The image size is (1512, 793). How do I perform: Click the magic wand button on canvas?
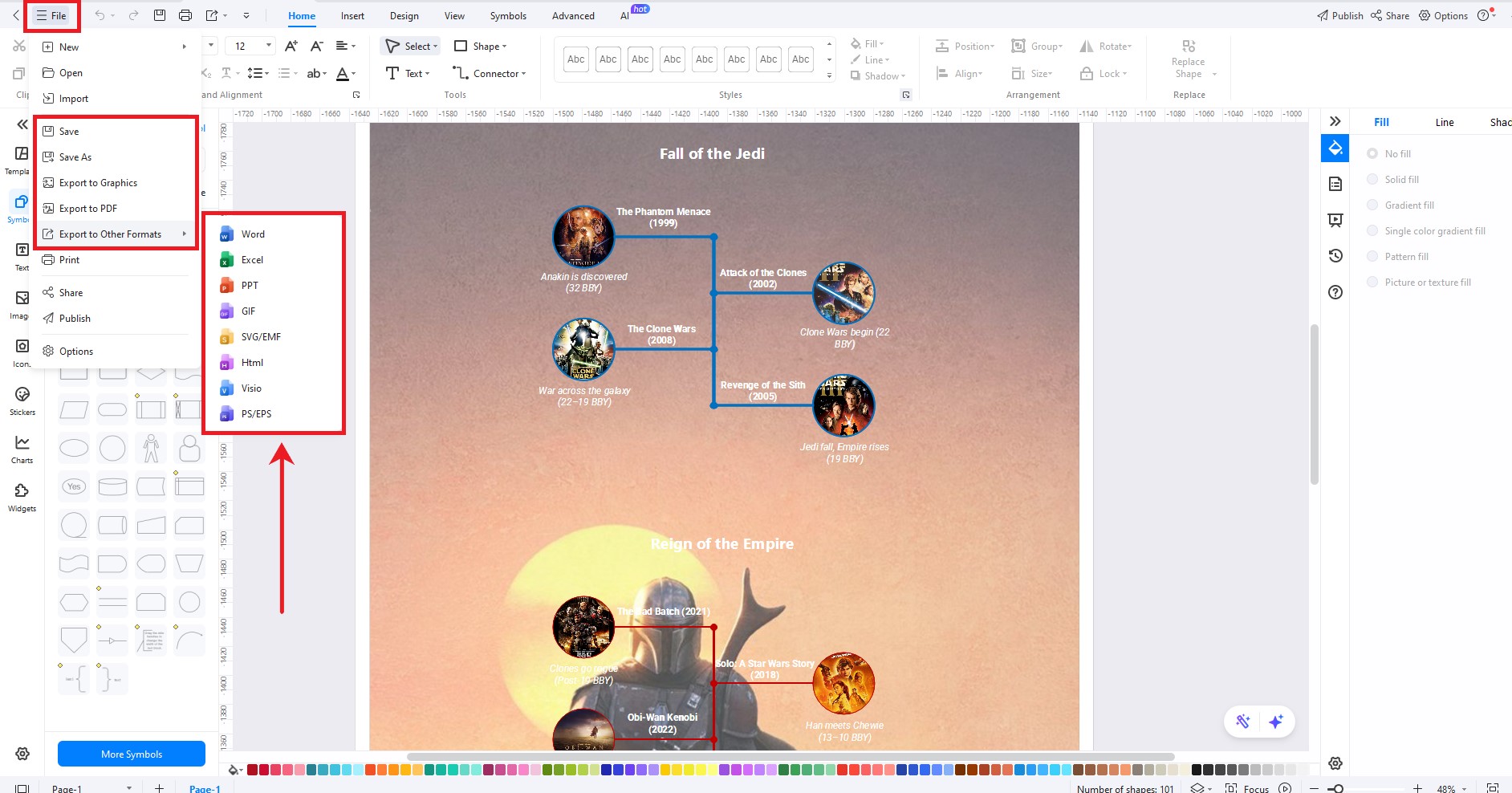pyautogui.click(x=1242, y=722)
